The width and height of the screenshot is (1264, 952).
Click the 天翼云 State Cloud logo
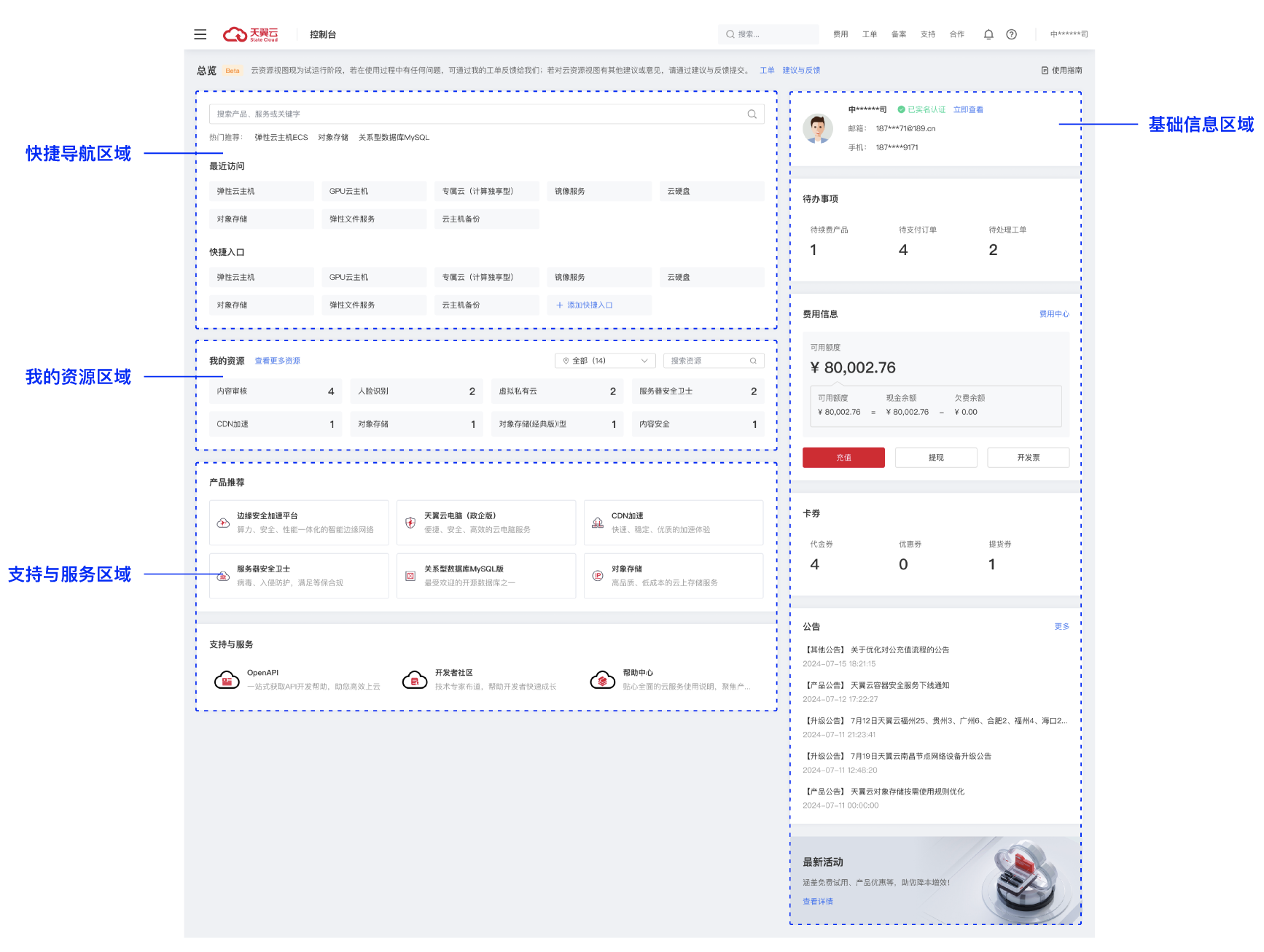point(250,34)
